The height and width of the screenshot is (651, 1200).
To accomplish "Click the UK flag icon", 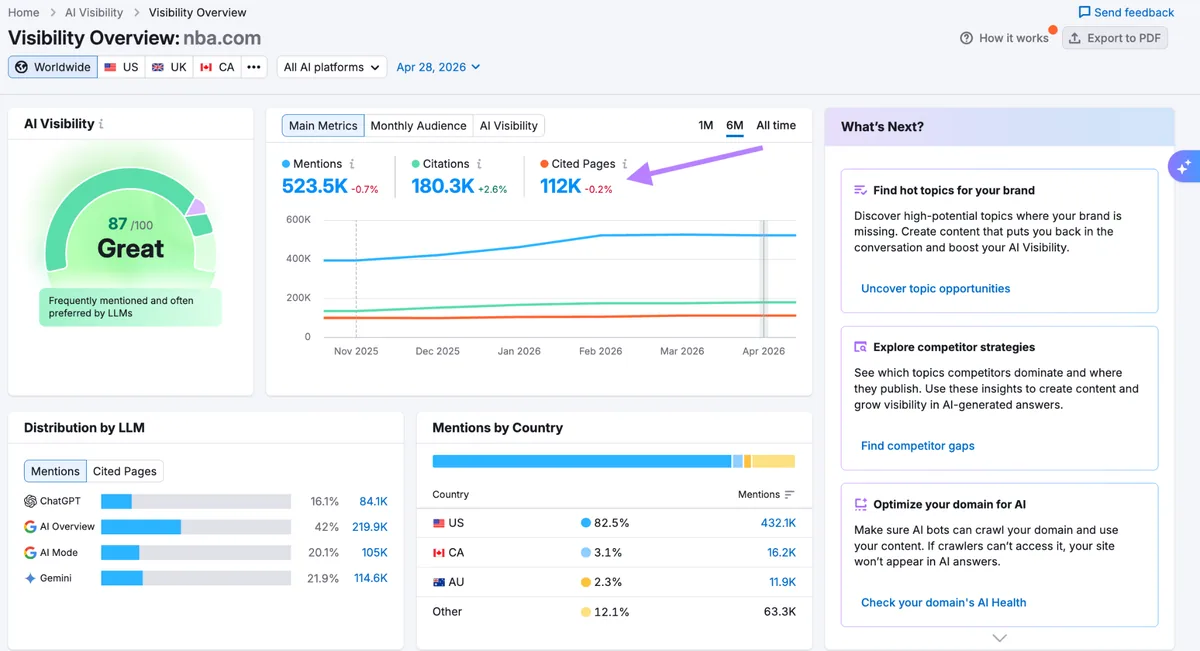I will coord(158,67).
